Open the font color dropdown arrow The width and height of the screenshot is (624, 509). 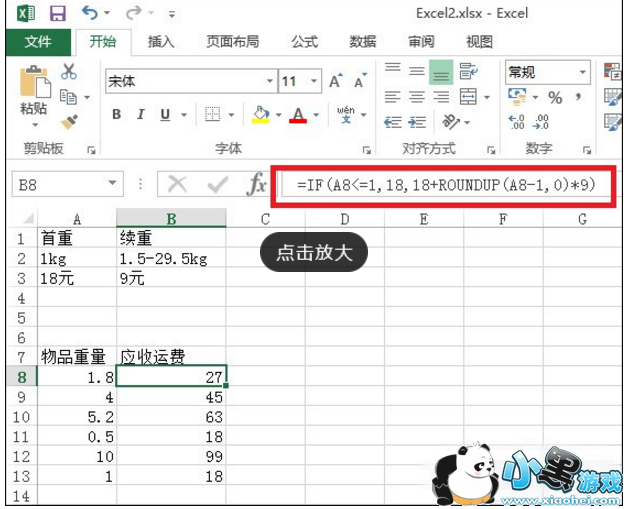(316, 115)
